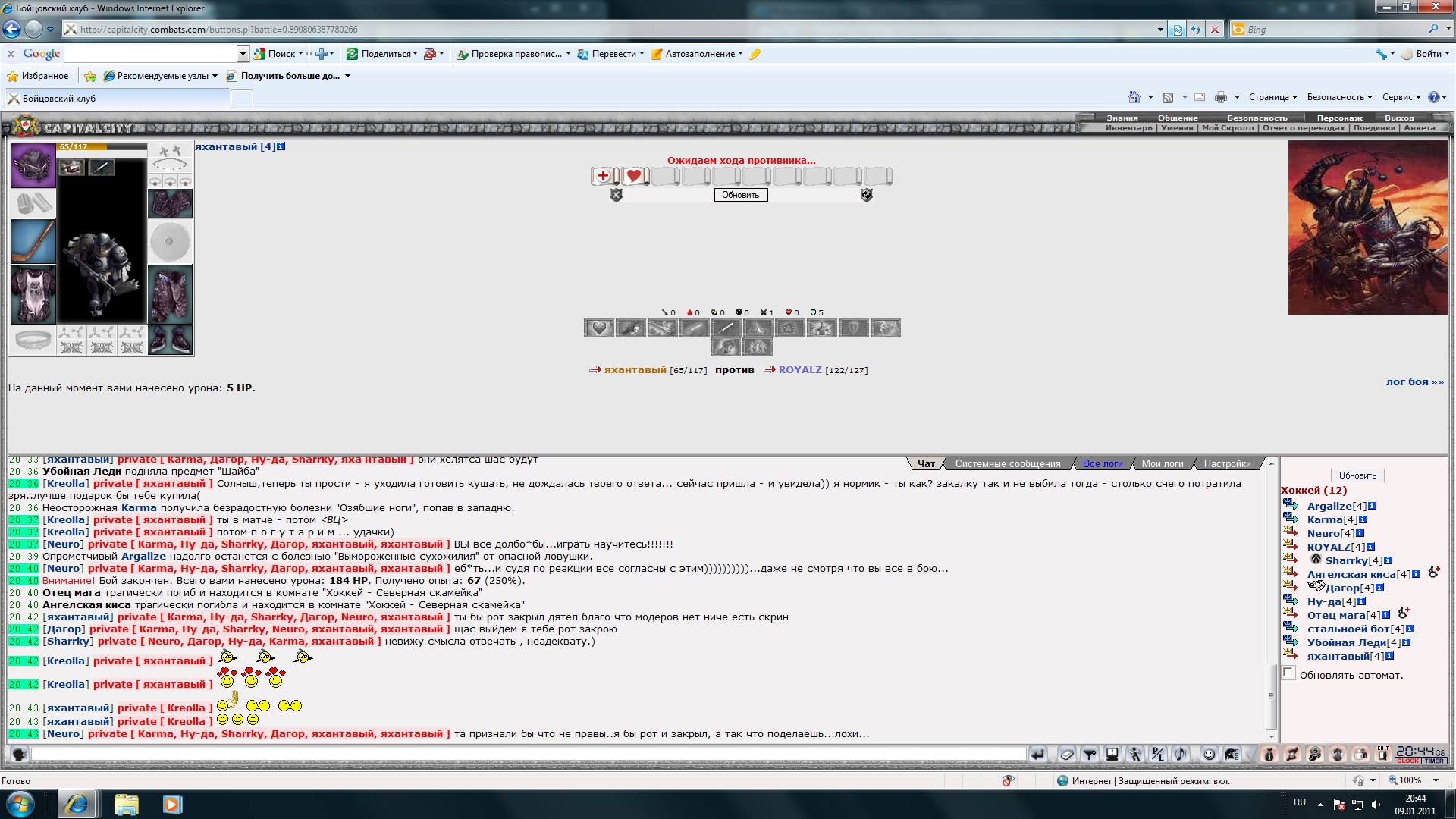
Task: Switch to the Чат tab
Action: coord(926,463)
